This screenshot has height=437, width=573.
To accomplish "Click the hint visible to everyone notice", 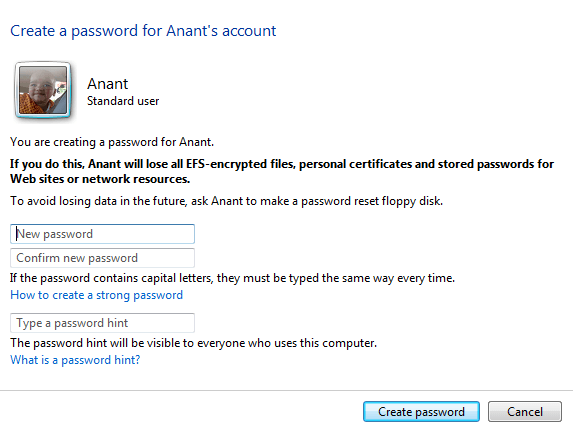I will [x=193, y=343].
